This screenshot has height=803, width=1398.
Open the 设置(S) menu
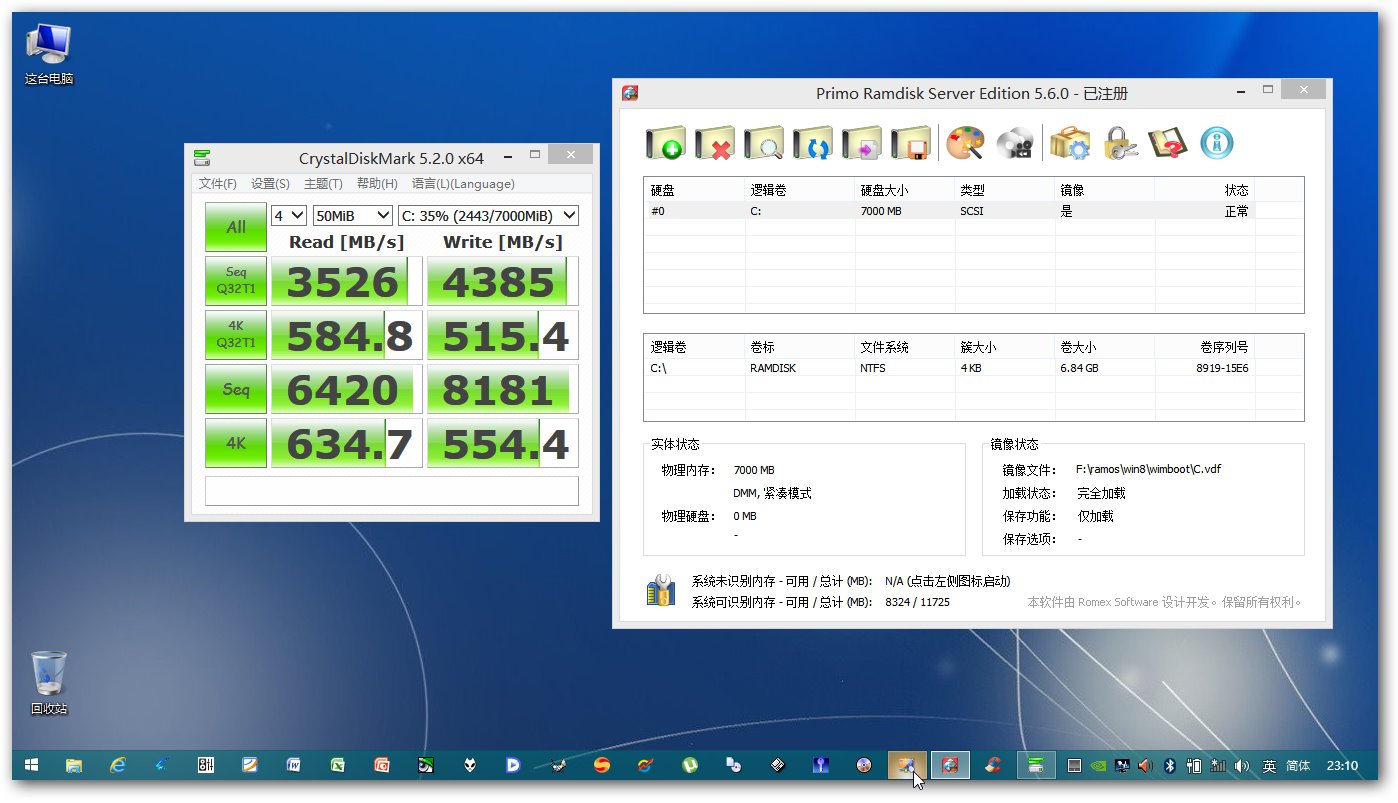[x=270, y=184]
